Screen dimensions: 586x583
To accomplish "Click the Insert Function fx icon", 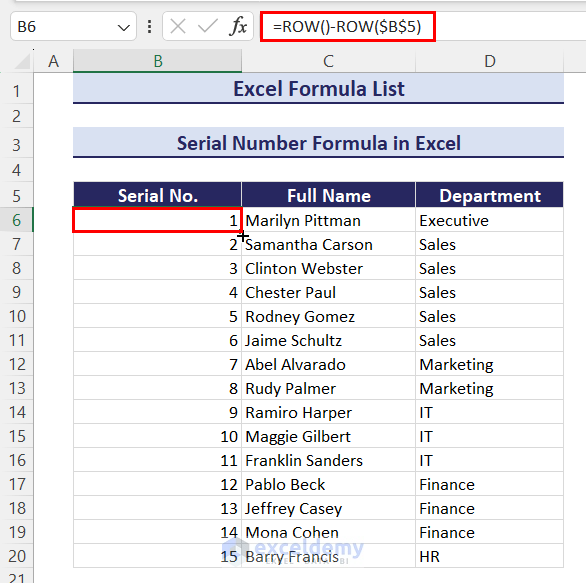I will [x=238, y=26].
